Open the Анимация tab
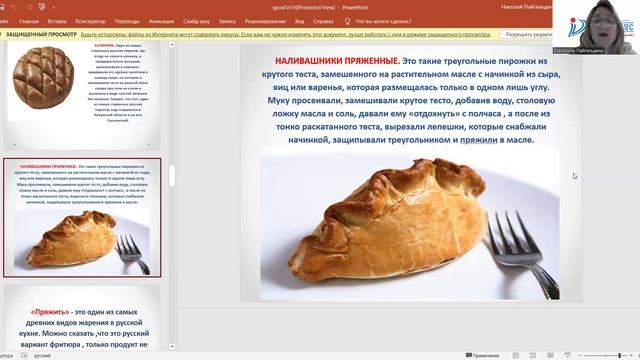 (161, 21)
